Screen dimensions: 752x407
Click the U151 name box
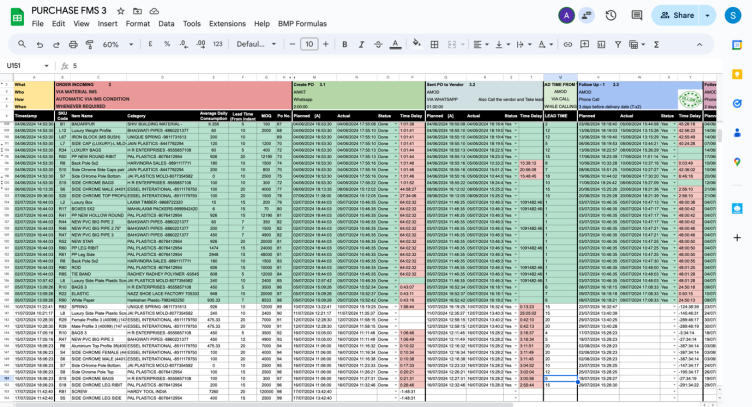23,66
